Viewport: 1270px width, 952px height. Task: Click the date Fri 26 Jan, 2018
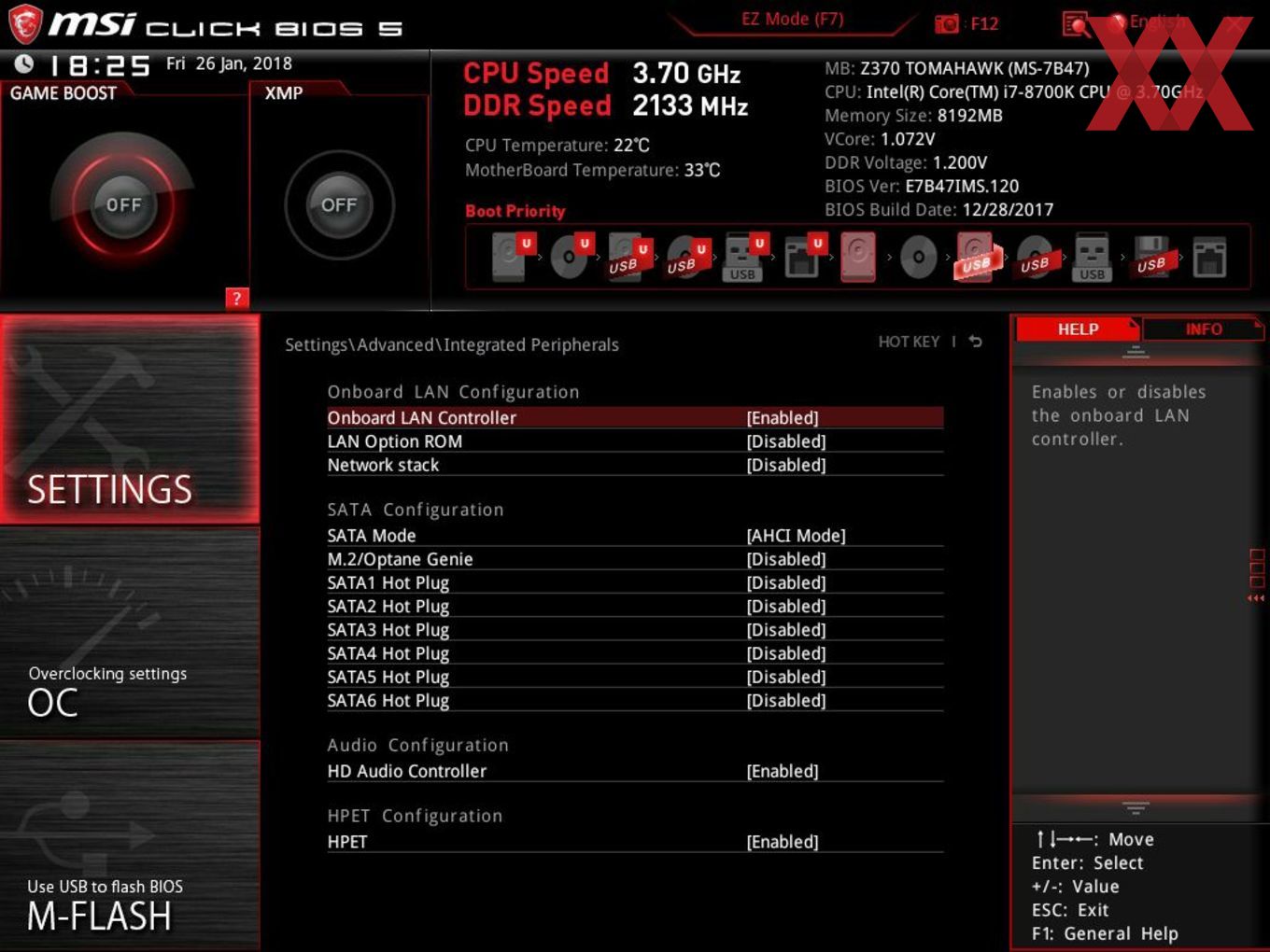point(229,63)
